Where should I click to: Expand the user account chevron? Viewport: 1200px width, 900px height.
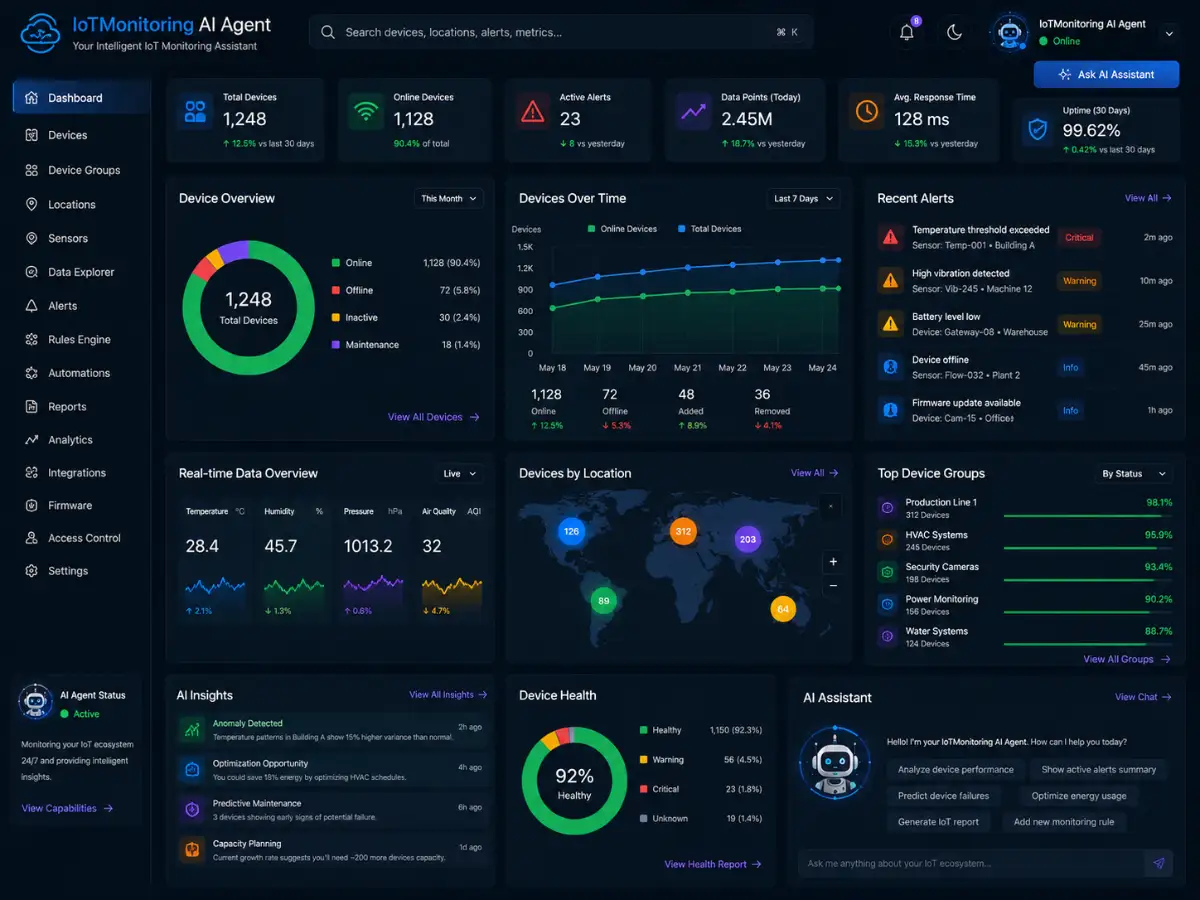pos(1169,33)
